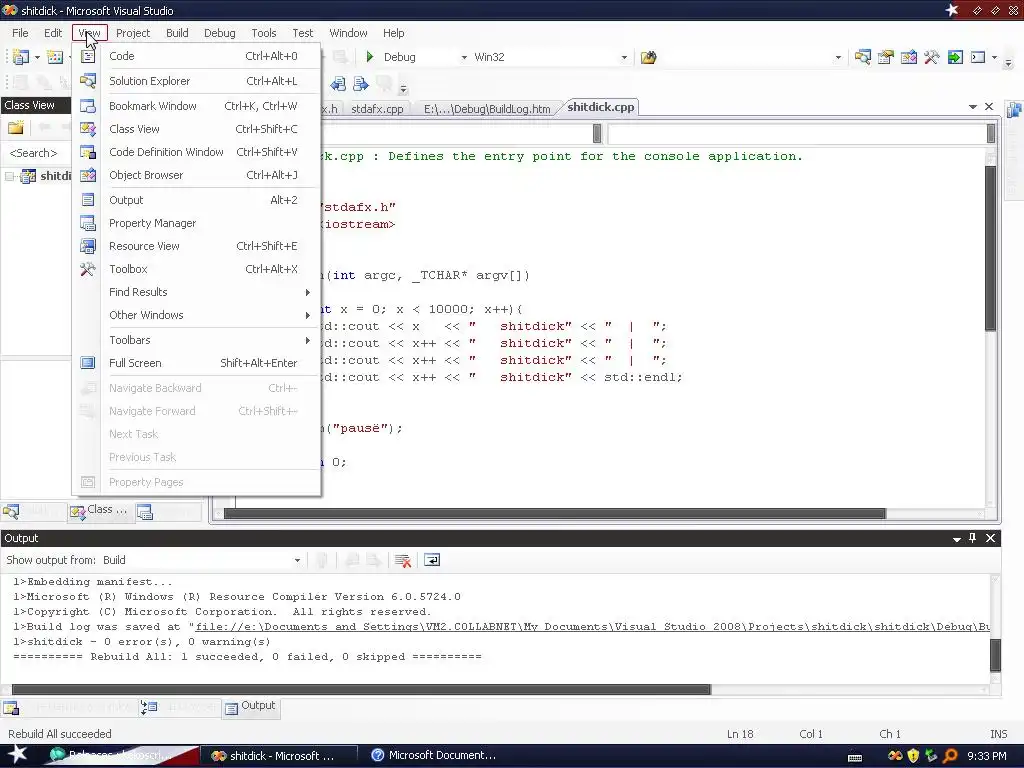Switch to Property Manager bottom tab icon
1024x768 pixels.
coord(145,513)
